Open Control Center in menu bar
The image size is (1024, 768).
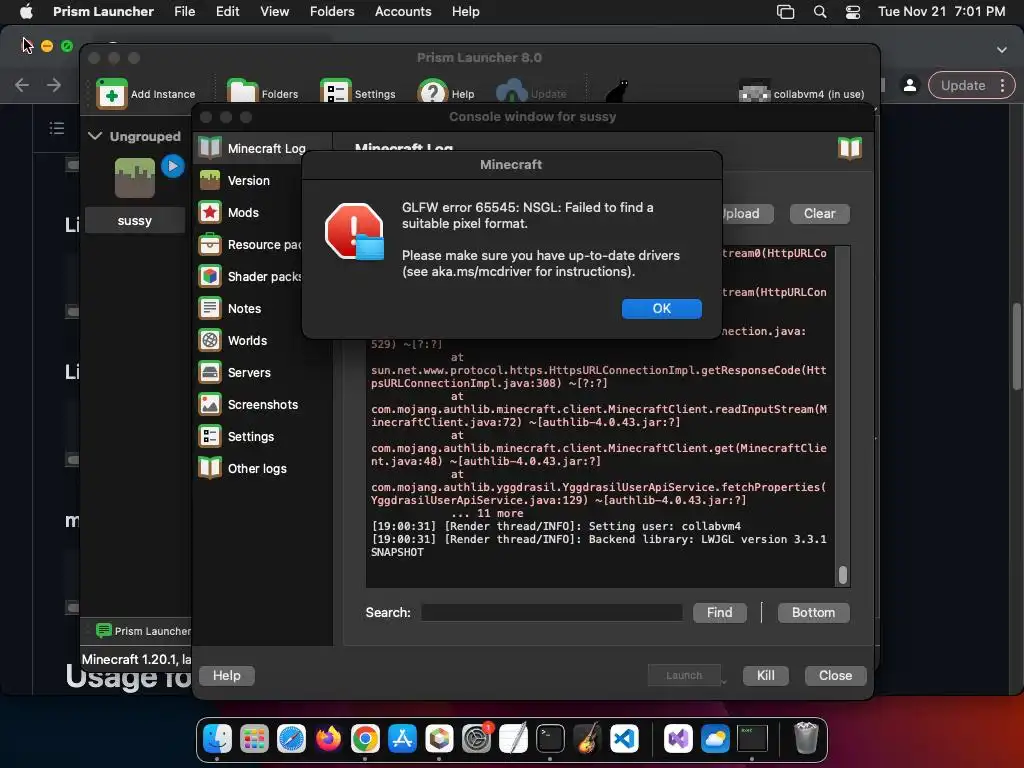tap(853, 12)
